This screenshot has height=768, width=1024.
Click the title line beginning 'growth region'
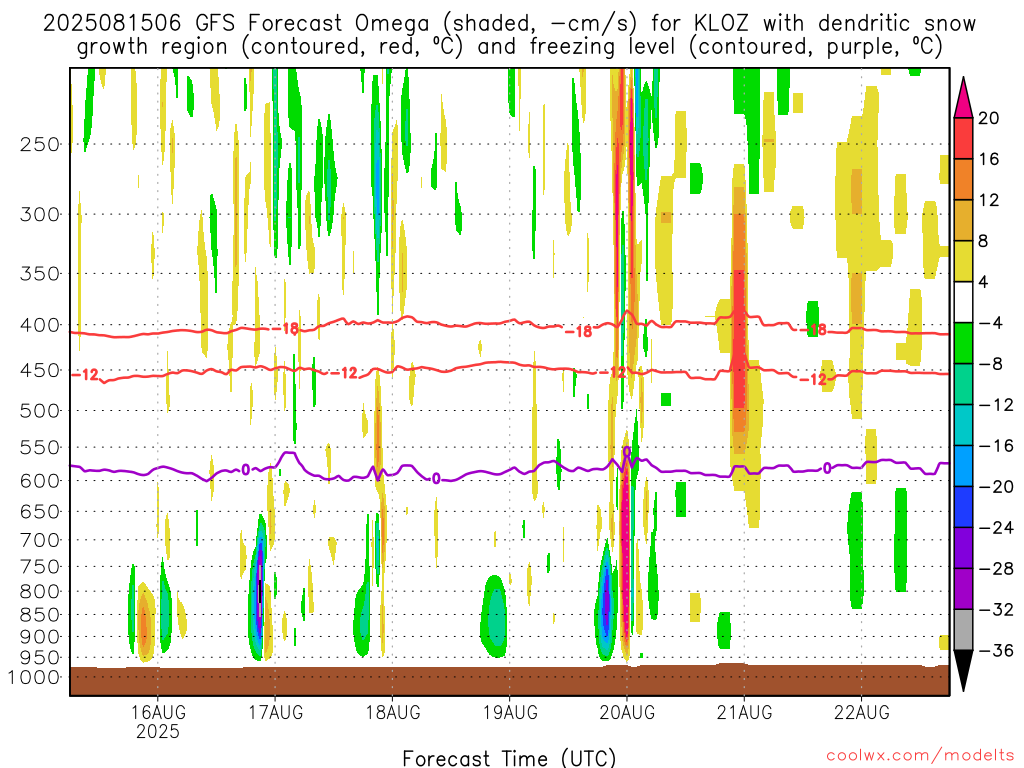coord(509,47)
